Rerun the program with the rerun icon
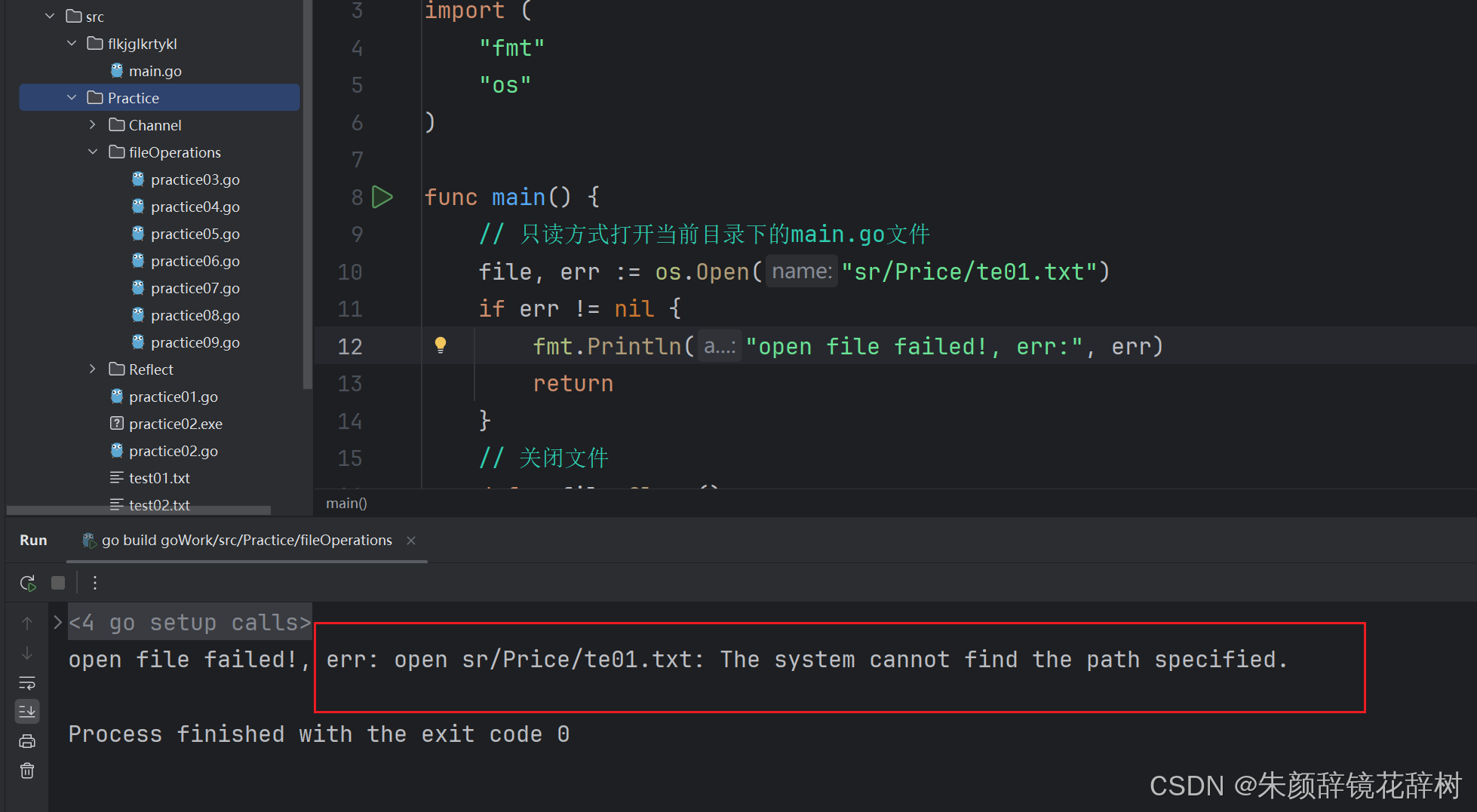Screen dimensions: 1477x812 click(28, 583)
